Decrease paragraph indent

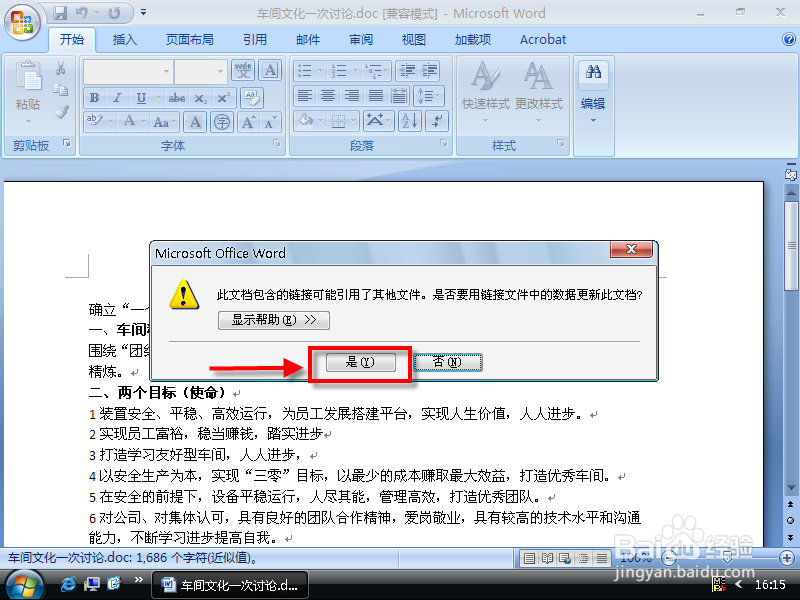click(408, 70)
